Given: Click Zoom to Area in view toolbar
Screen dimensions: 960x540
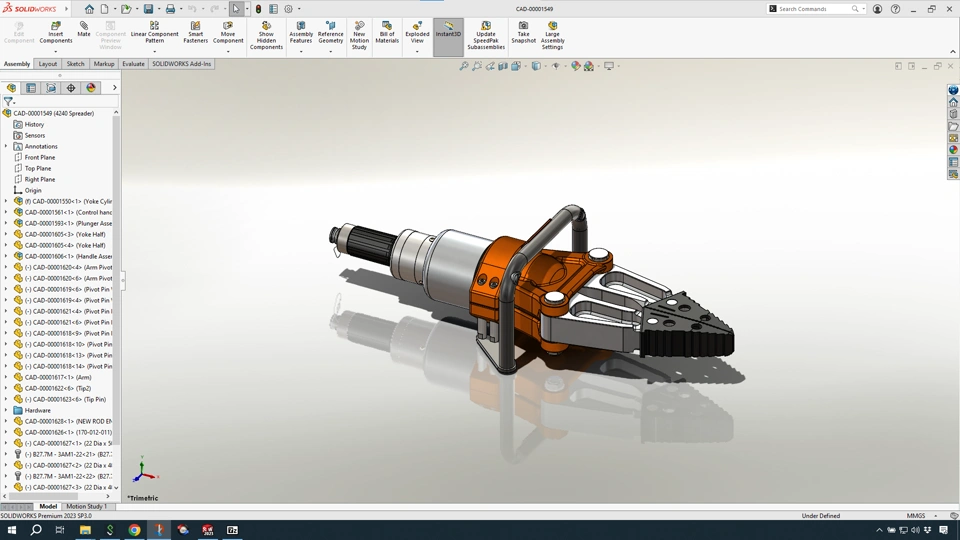Looking at the screenshot, I should pos(477,66).
